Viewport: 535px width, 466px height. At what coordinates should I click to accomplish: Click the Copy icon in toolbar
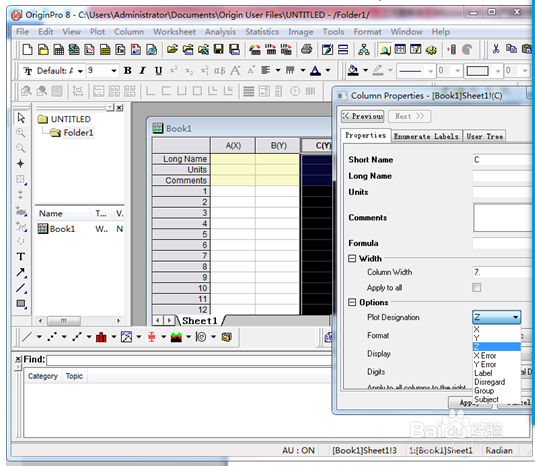(511, 49)
